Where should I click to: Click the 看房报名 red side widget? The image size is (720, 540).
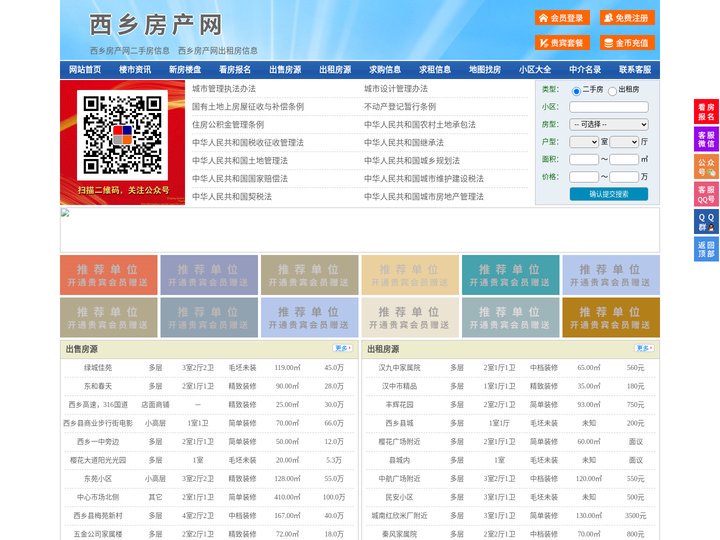706,112
